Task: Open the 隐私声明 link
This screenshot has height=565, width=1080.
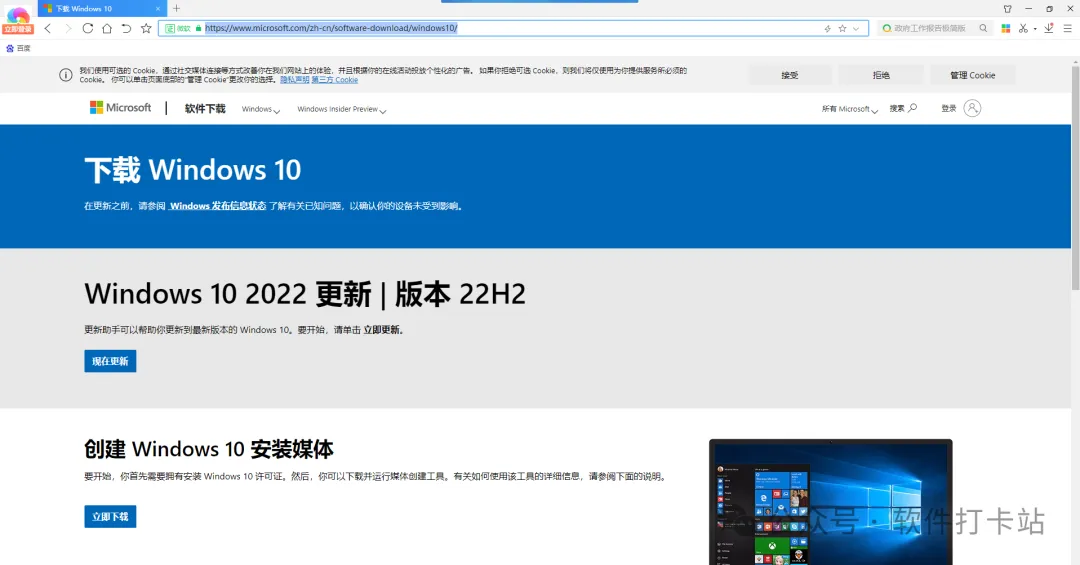Action: point(295,80)
